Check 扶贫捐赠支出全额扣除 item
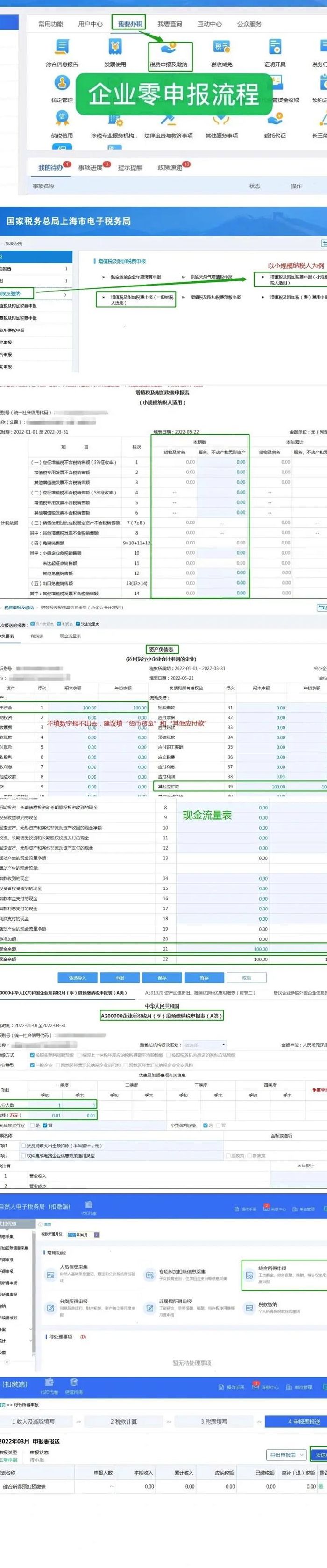This screenshot has width=327, height=1568. (24, 1145)
